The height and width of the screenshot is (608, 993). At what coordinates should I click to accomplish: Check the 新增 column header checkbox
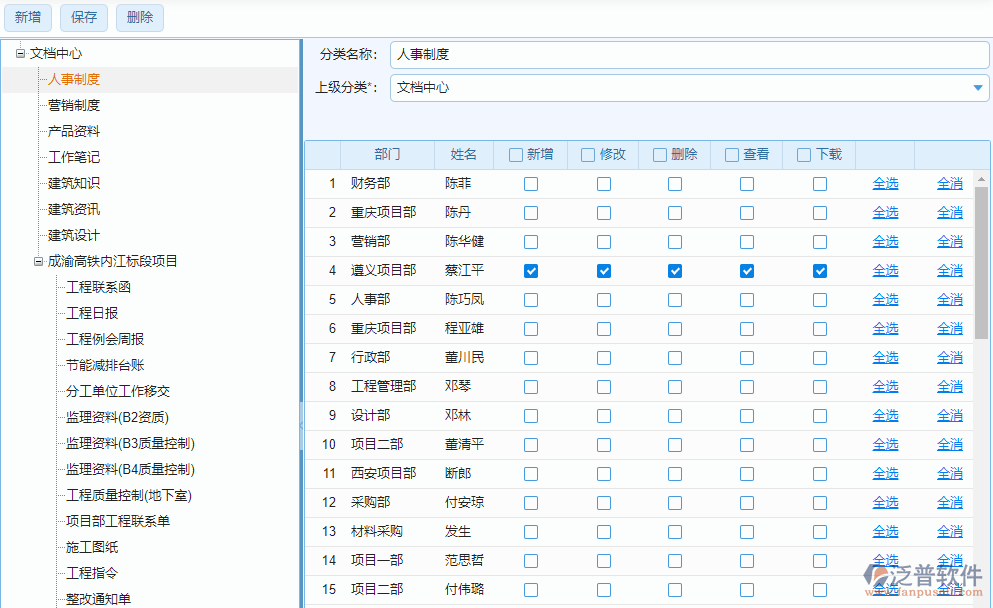click(x=516, y=155)
